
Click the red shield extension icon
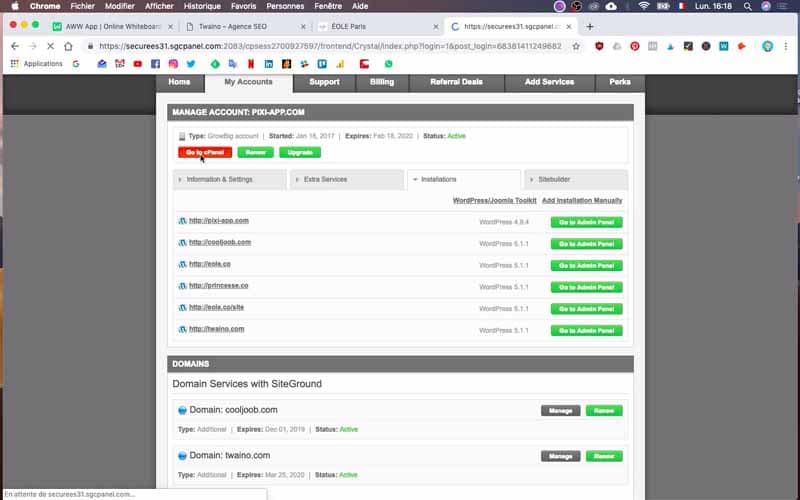[599, 46]
